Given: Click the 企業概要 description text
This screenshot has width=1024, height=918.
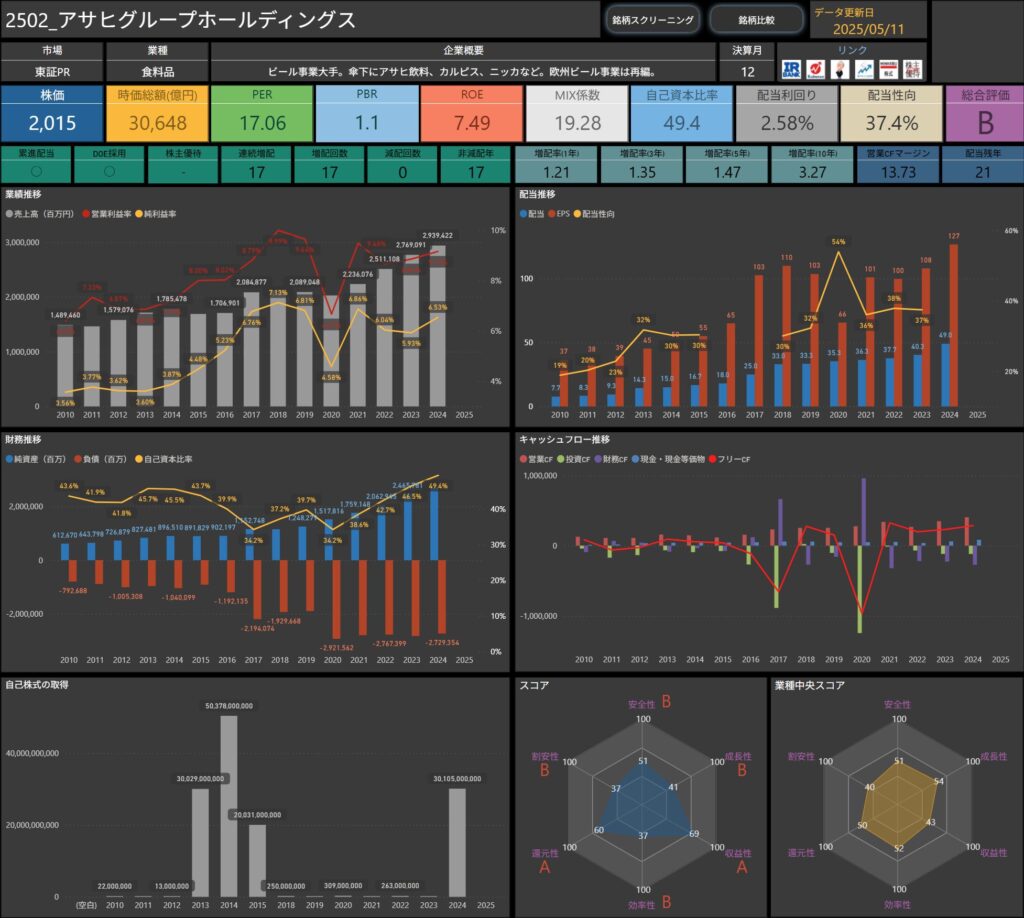Looking at the screenshot, I should (x=462, y=71).
